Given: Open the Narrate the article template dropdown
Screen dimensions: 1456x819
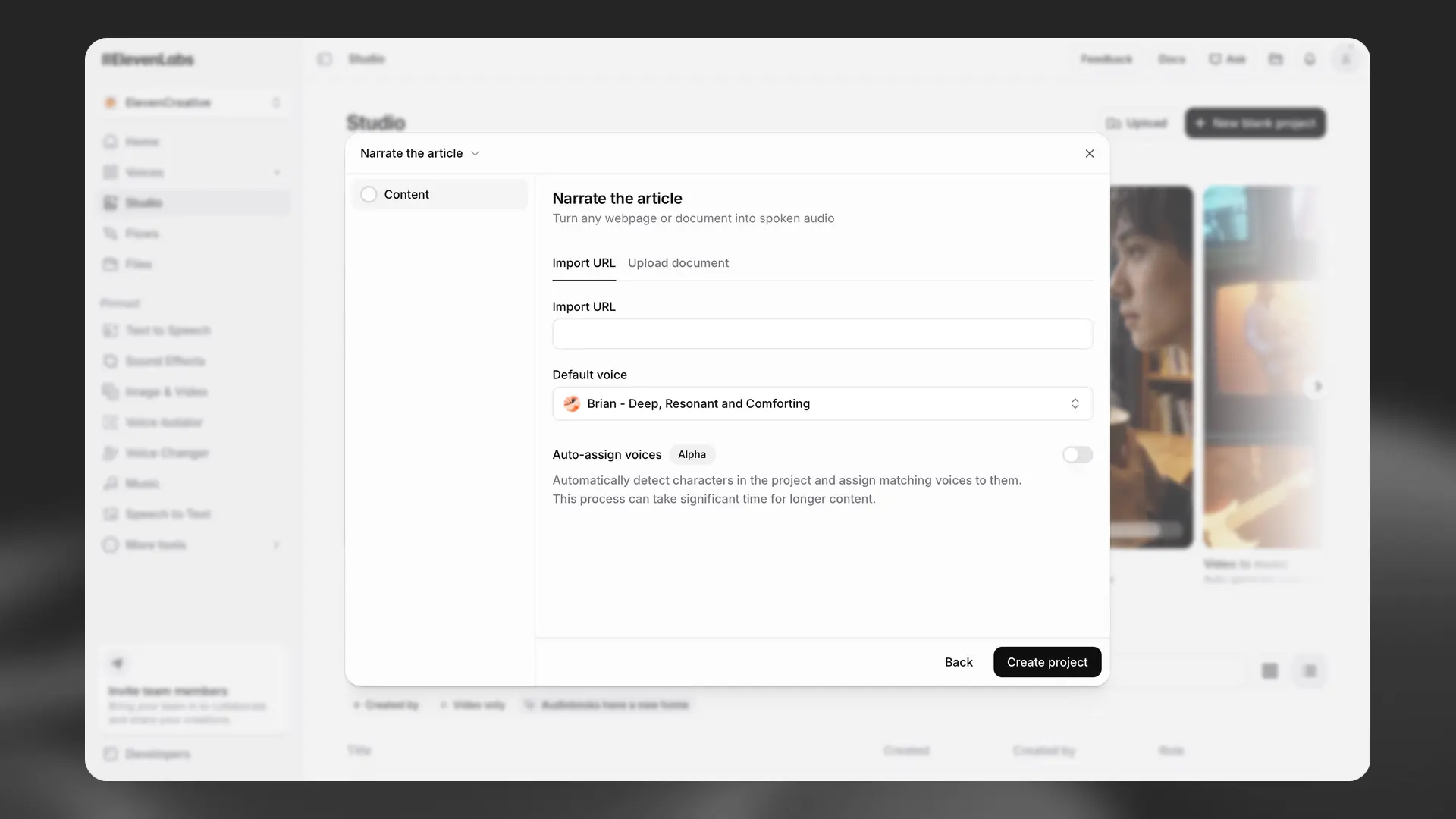Looking at the screenshot, I should [419, 153].
